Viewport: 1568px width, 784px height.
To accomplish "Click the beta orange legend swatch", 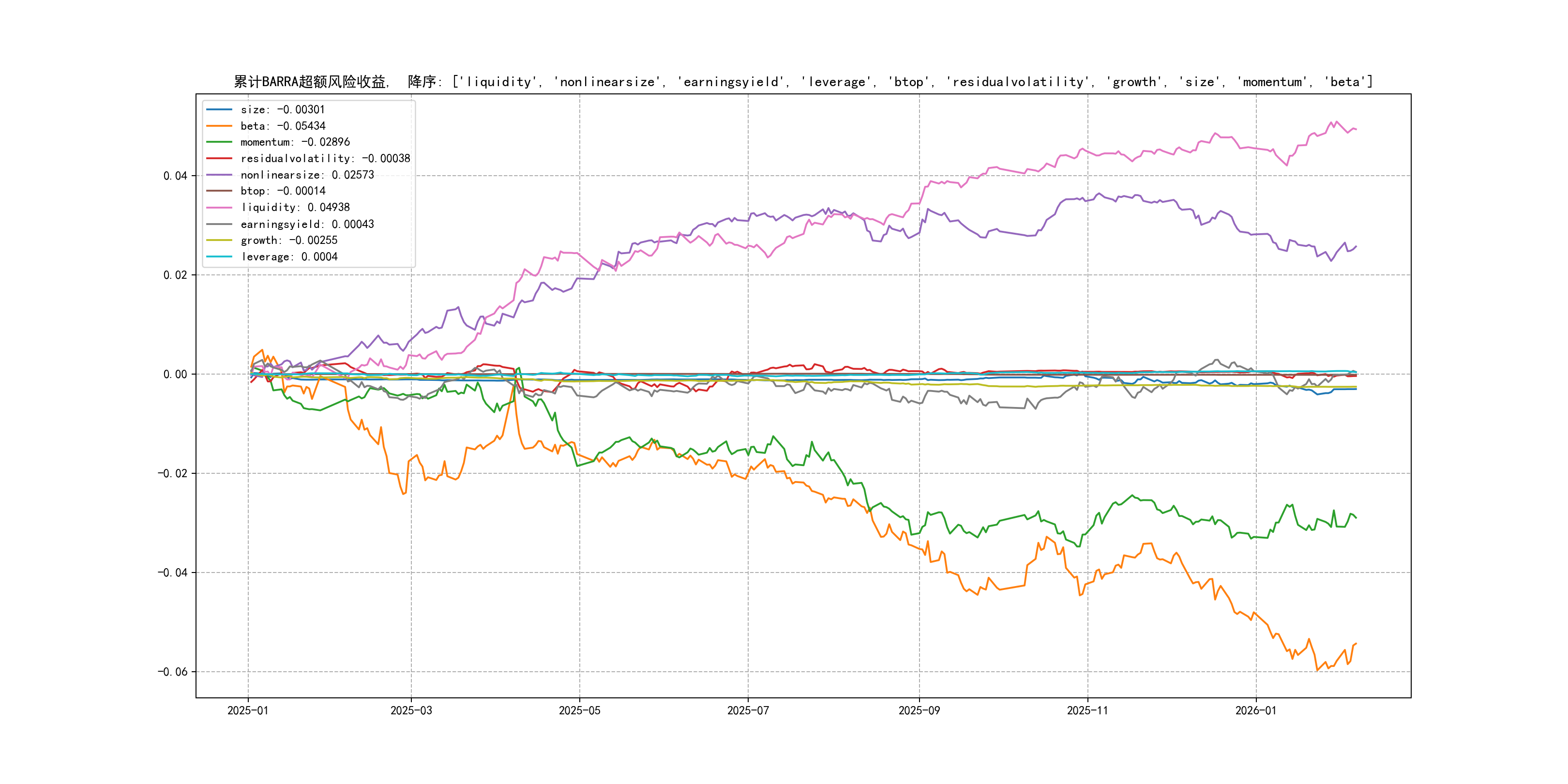I will [x=219, y=126].
